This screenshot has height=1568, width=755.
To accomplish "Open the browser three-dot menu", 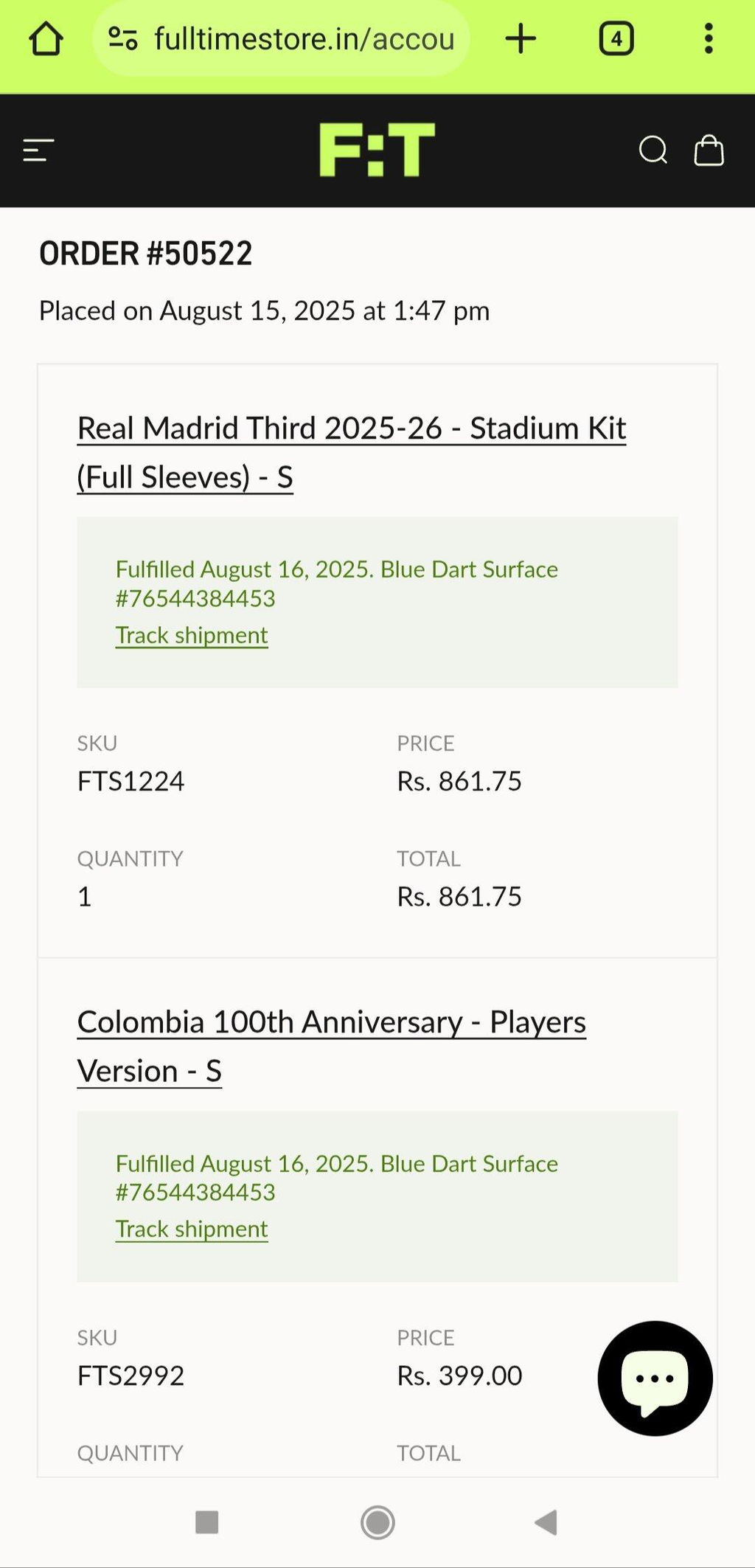I will point(709,38).
